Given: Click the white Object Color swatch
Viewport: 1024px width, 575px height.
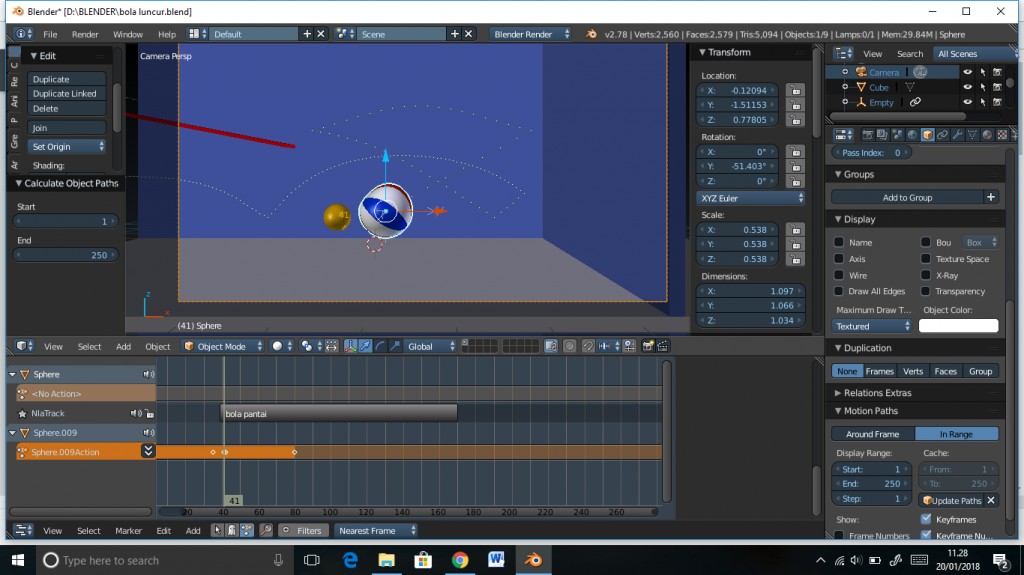Looking at the screenshot, I should [x=958, y=326].
